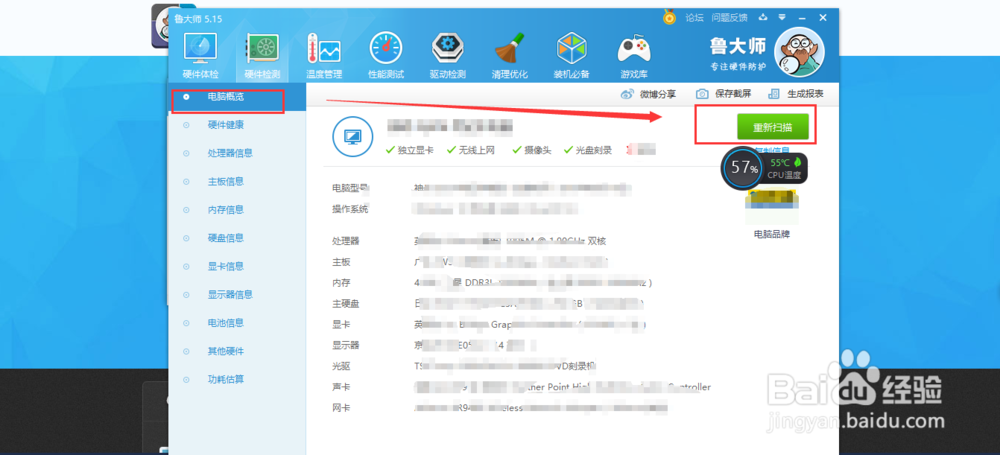Click the 无线上网 checkmark feature
Screen dimensions: 1000x455
pyautogui.click(x=471, y=150)
